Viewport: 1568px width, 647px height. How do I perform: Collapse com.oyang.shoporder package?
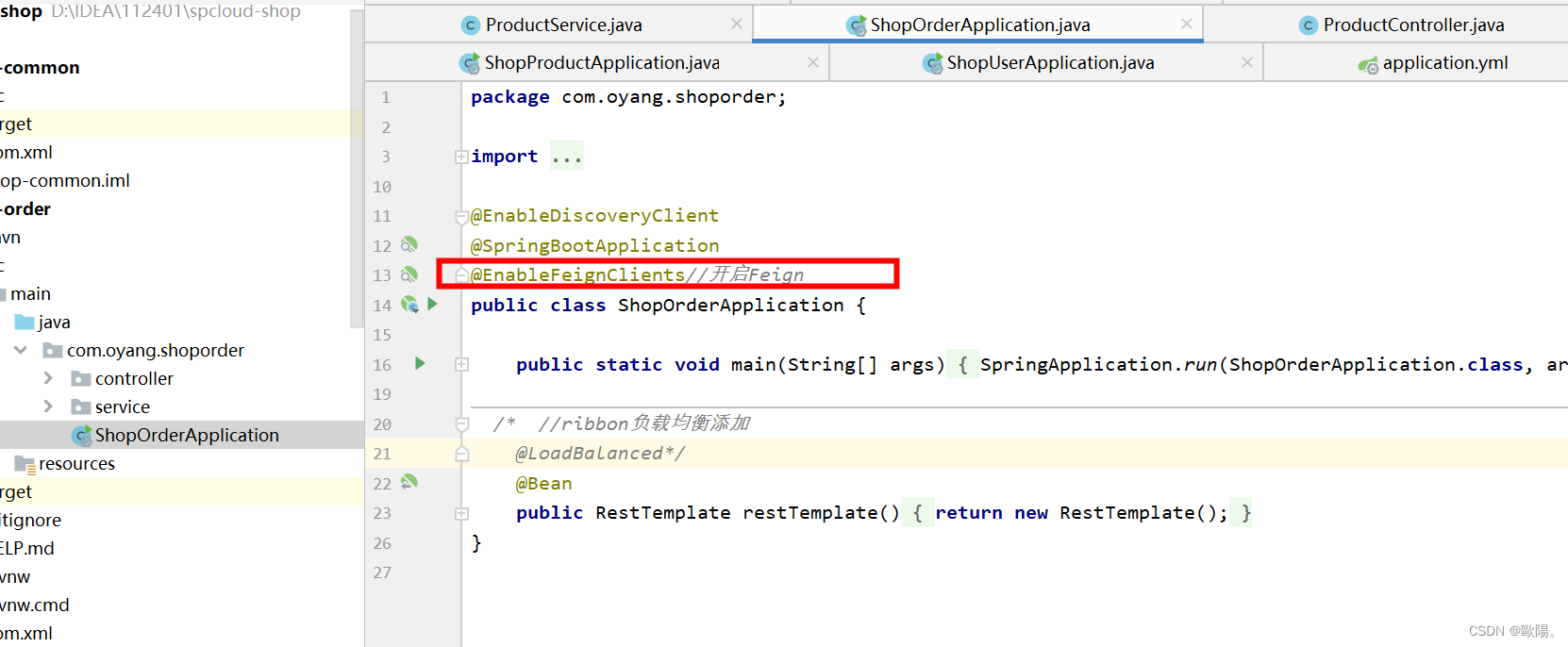[x=21, y=350]
